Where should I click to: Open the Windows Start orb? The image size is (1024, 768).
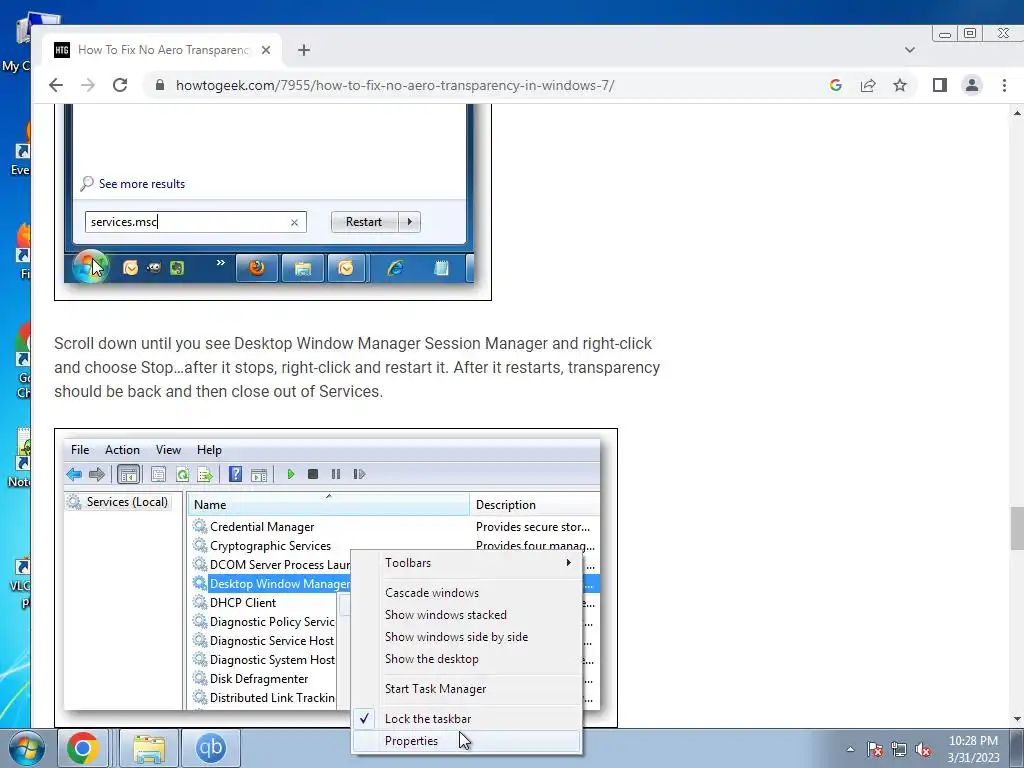26,748
